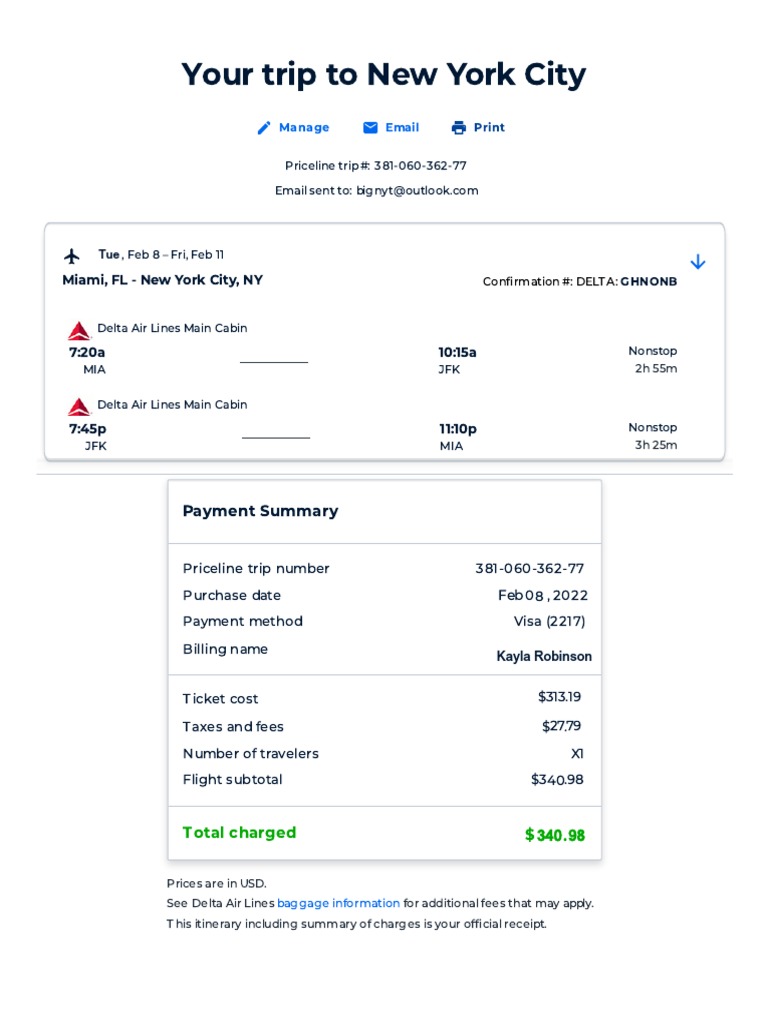Click email address bignyt@outlook.com
Image resolution: width=768 pixels, height=1024 pixels.
[417, 190]
